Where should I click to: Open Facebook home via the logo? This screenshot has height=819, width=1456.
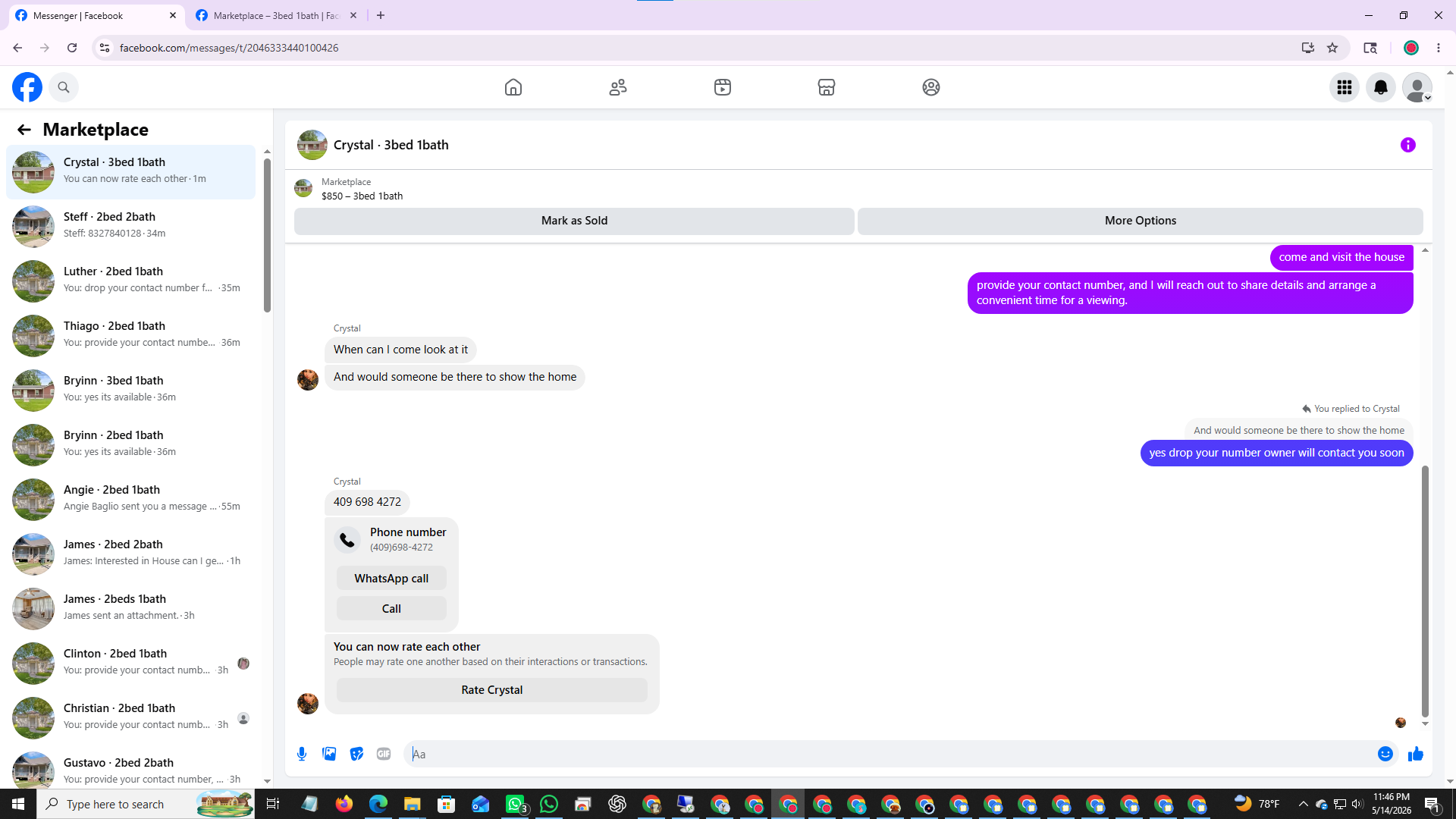pos(27,87)
